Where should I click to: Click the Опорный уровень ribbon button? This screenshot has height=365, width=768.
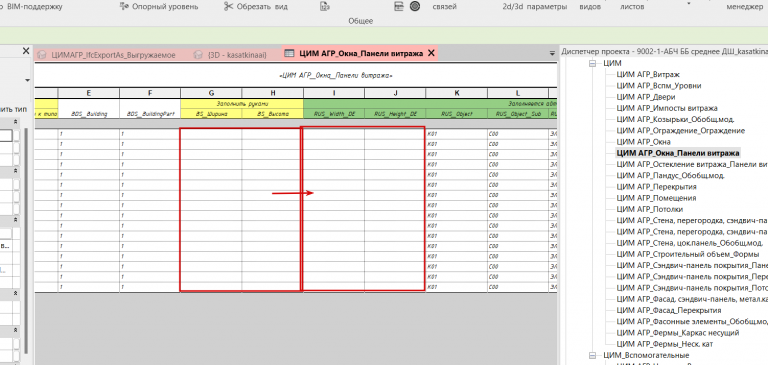click(159, 6)
